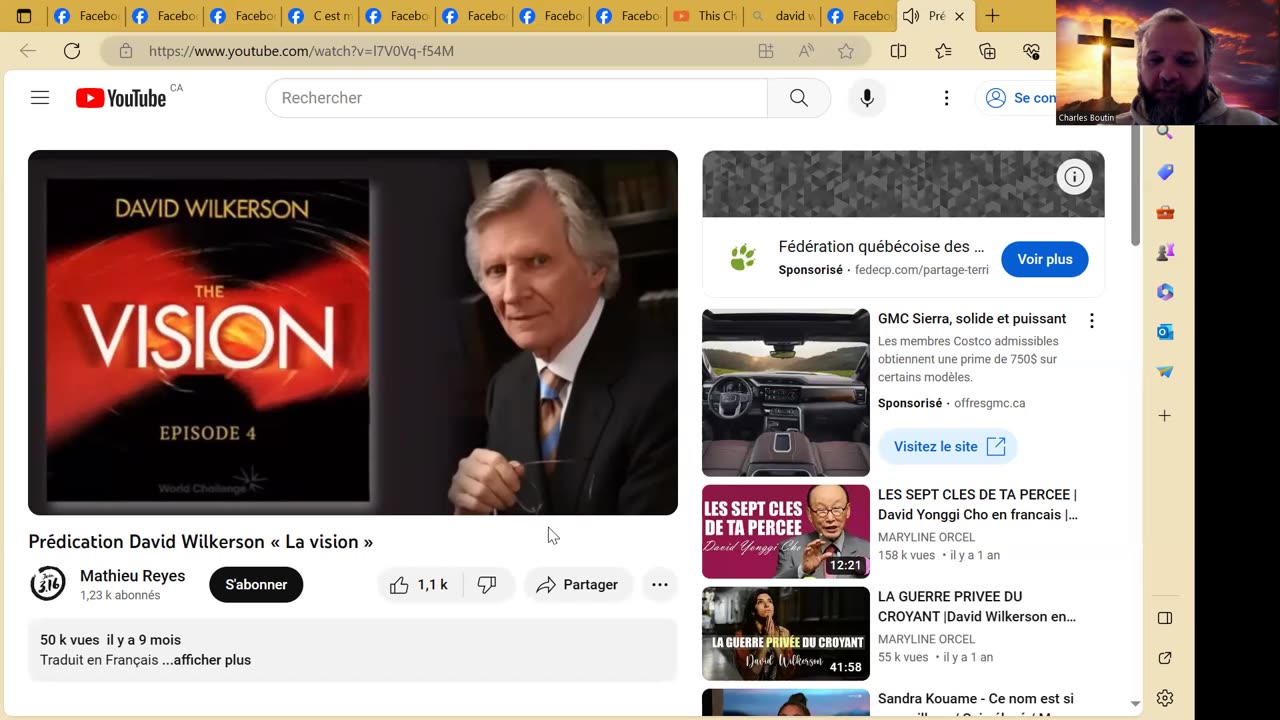This screenshot has width=1280, height=720.
Task: Open Microsoft 365 icon in Edge sidebar
Action: click(1165, 292)
